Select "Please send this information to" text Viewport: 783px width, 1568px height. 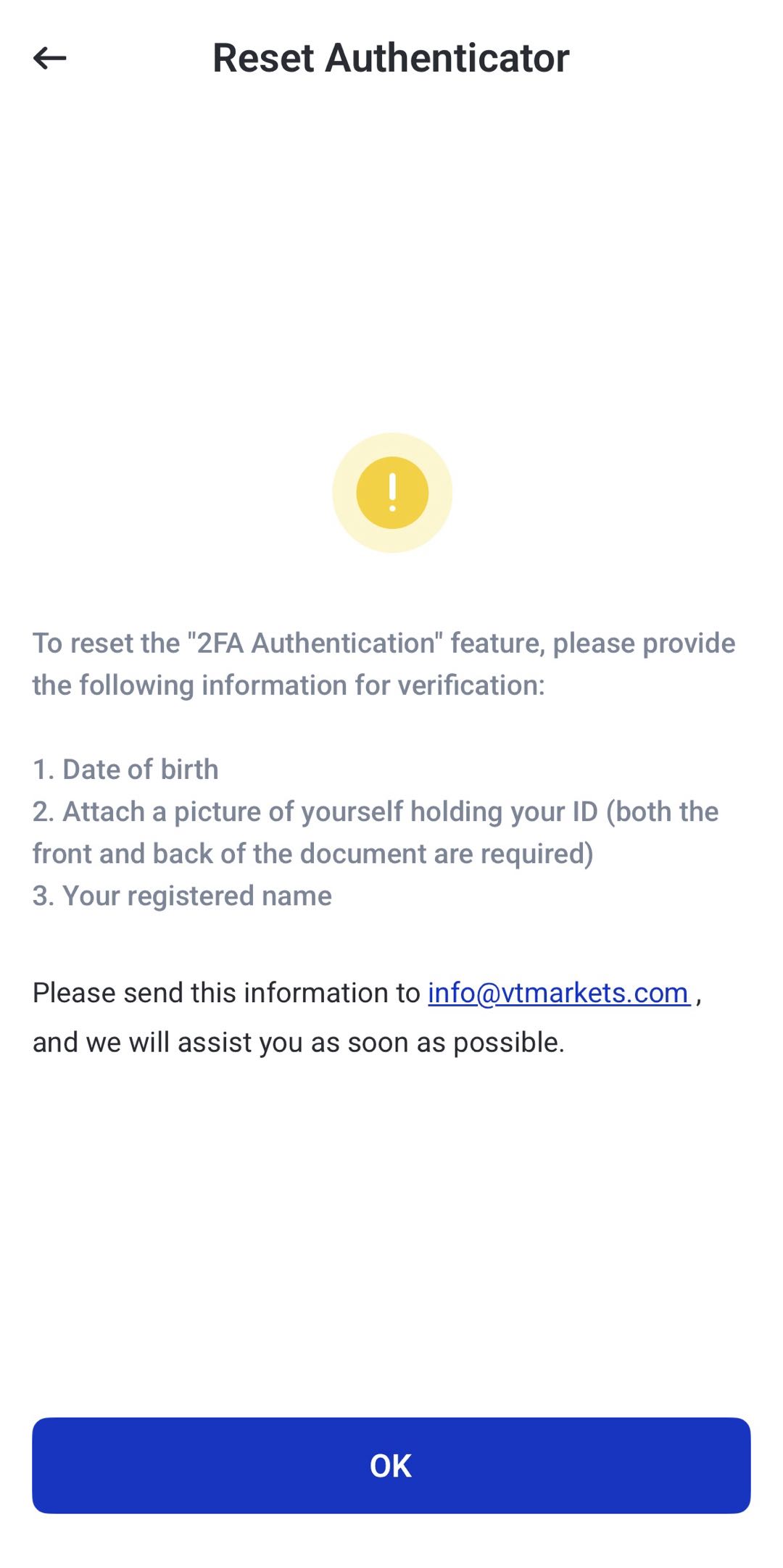click(226, 993)
